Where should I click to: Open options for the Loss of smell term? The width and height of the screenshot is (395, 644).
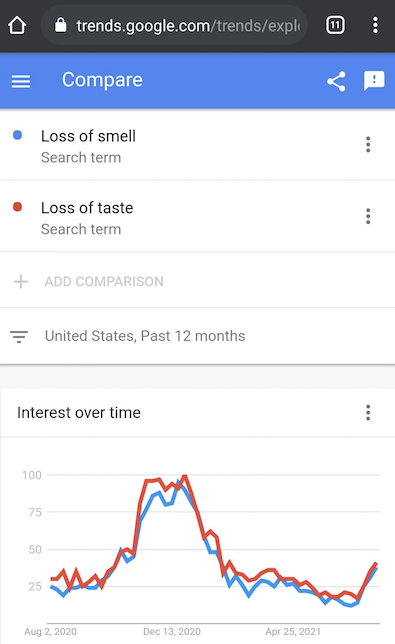tap(368, 145)
